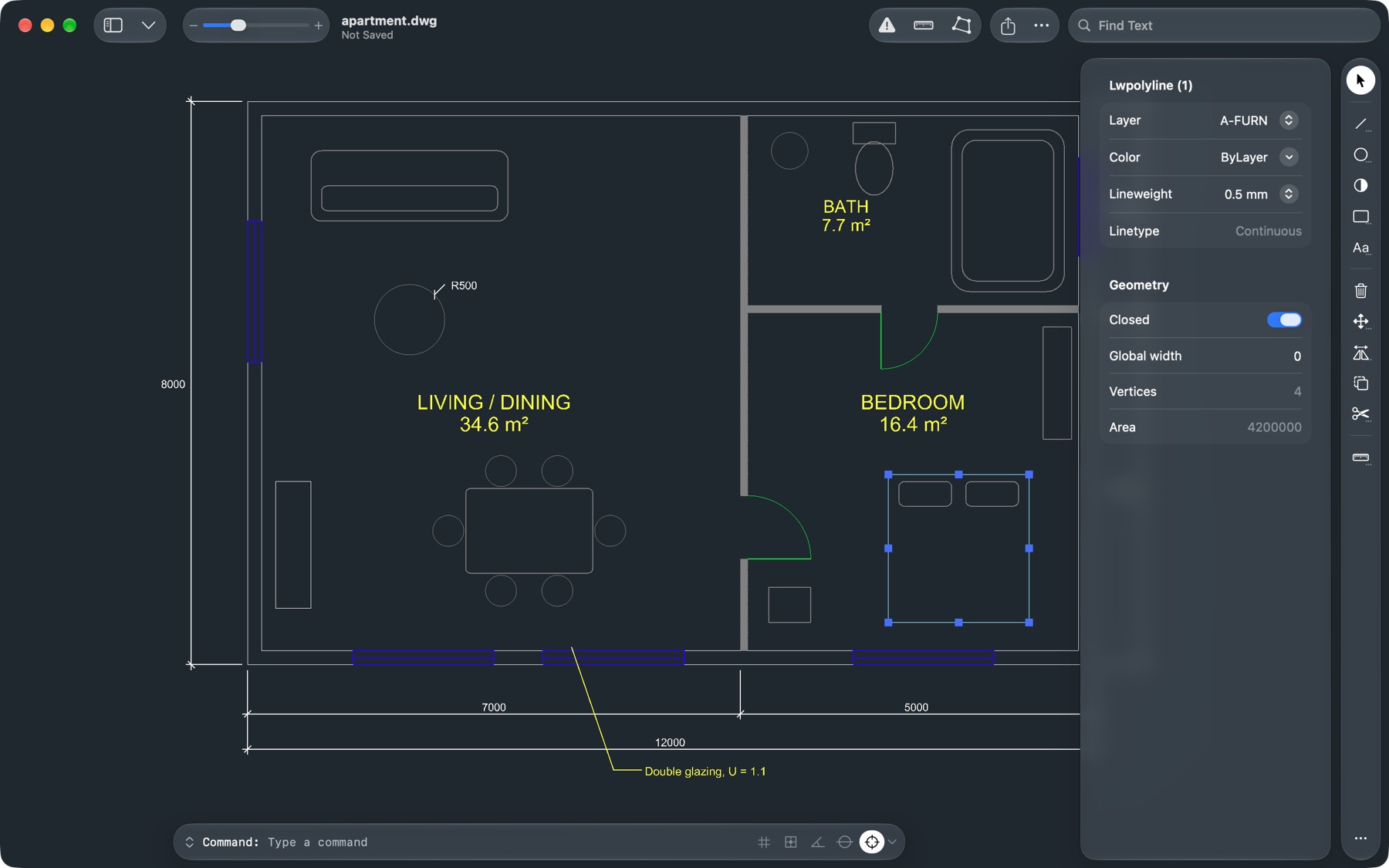Toggle the sidebar panel button

pos(113,25)
